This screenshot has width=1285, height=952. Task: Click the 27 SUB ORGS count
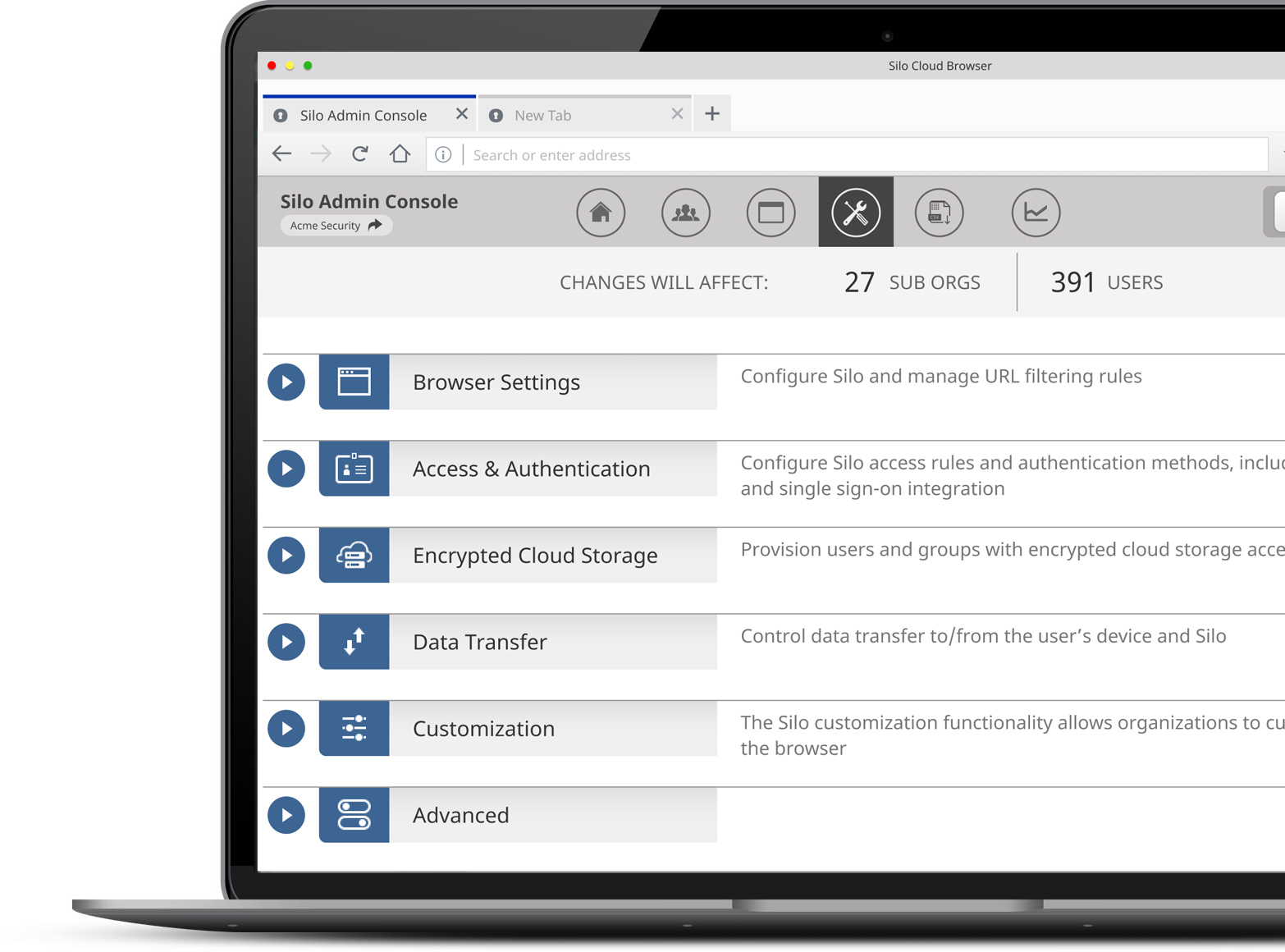912,282
